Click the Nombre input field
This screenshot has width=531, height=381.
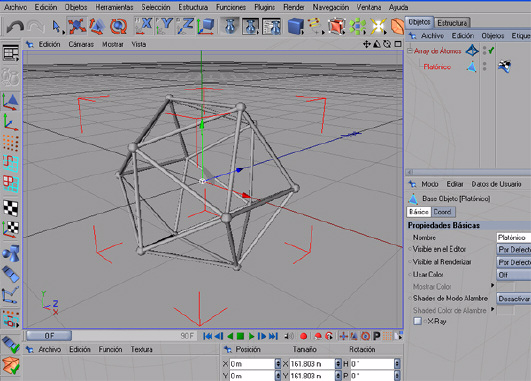513,237
